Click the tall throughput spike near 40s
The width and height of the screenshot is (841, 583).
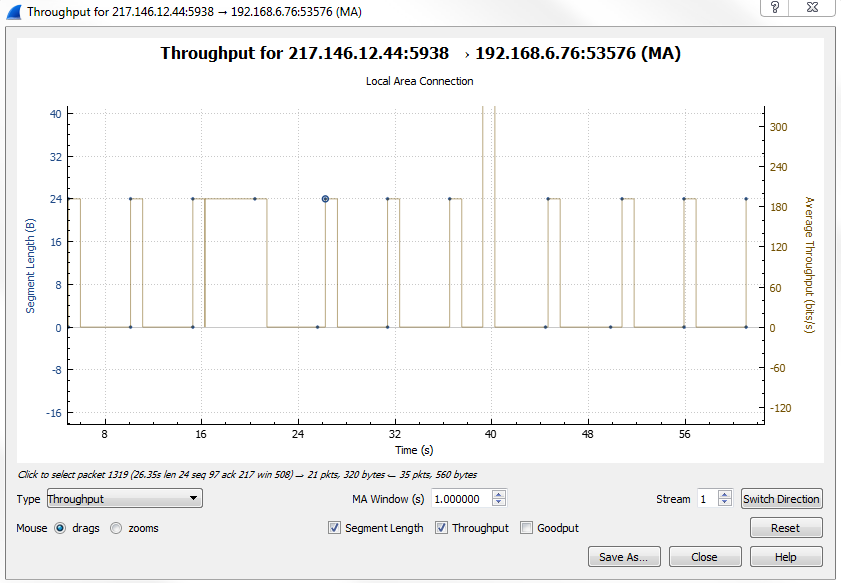pyautogui.click(x=489, y=215)
